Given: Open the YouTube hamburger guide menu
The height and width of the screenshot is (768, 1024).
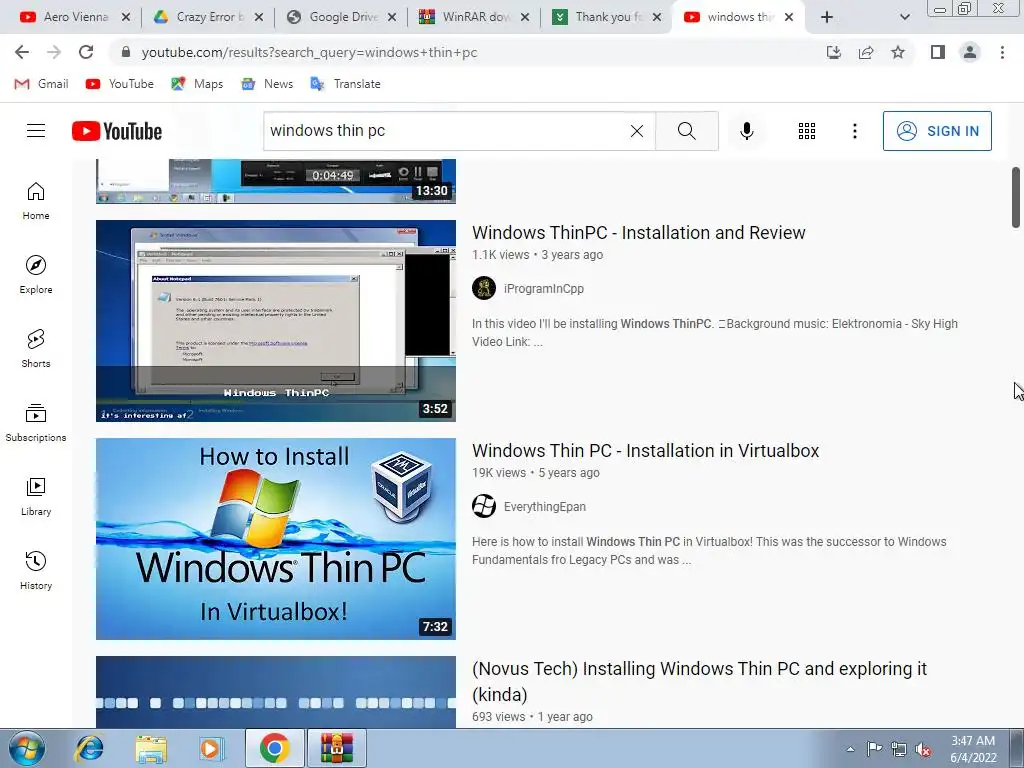Looking at the screenshot, I should (36, 131).
